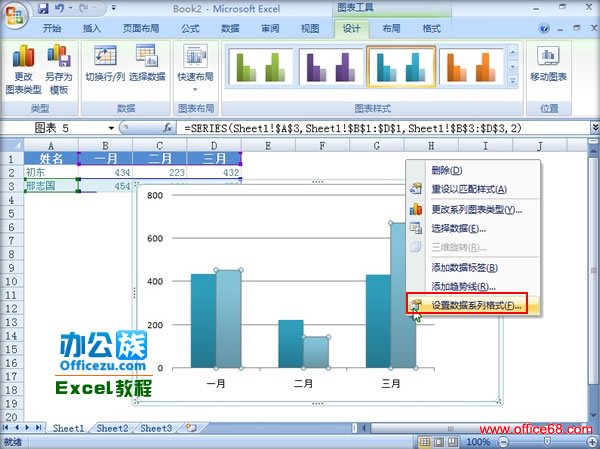Click the dark teal 一月 bar in chart

pyautogui.click(x=203, y=321)
